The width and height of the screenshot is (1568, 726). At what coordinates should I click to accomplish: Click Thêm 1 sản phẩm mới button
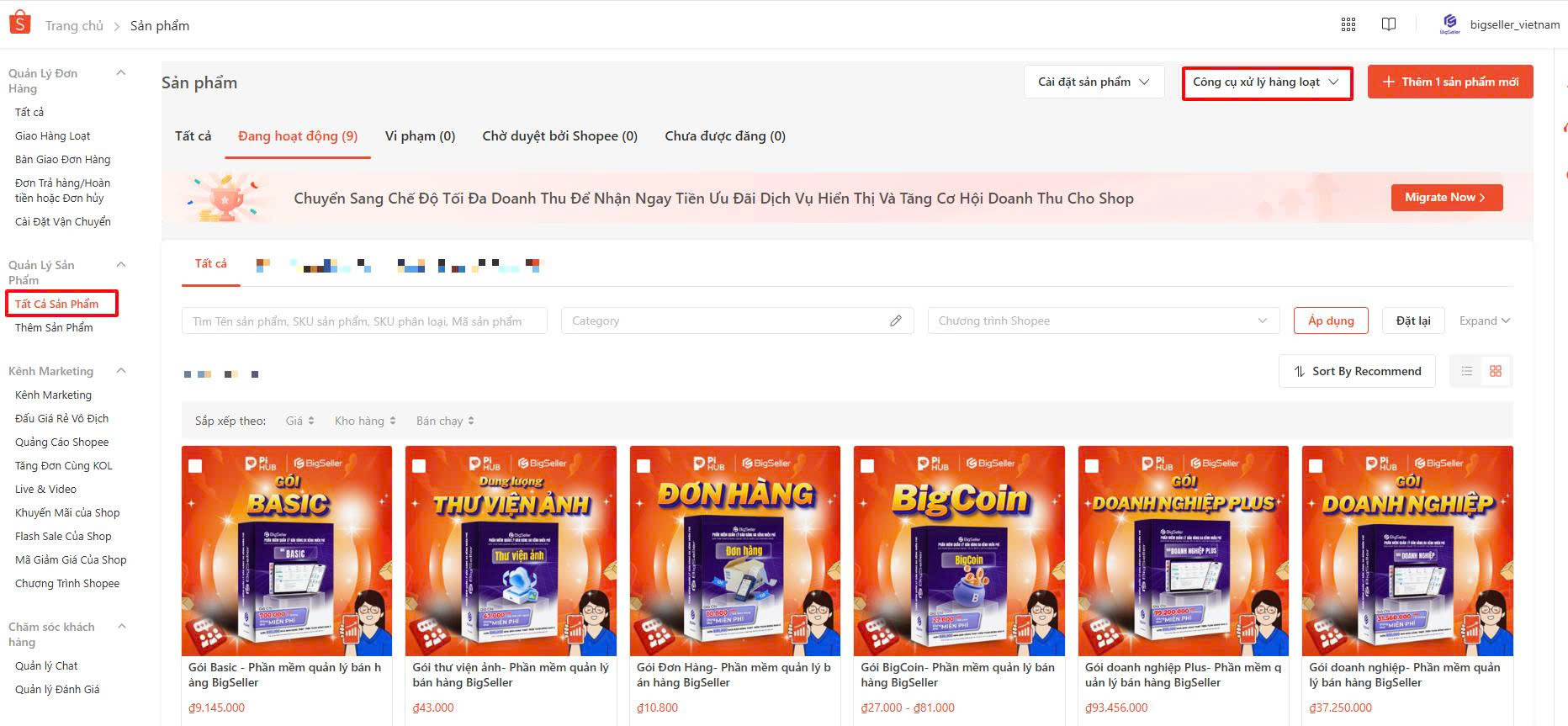click(x=1449, y=82)
